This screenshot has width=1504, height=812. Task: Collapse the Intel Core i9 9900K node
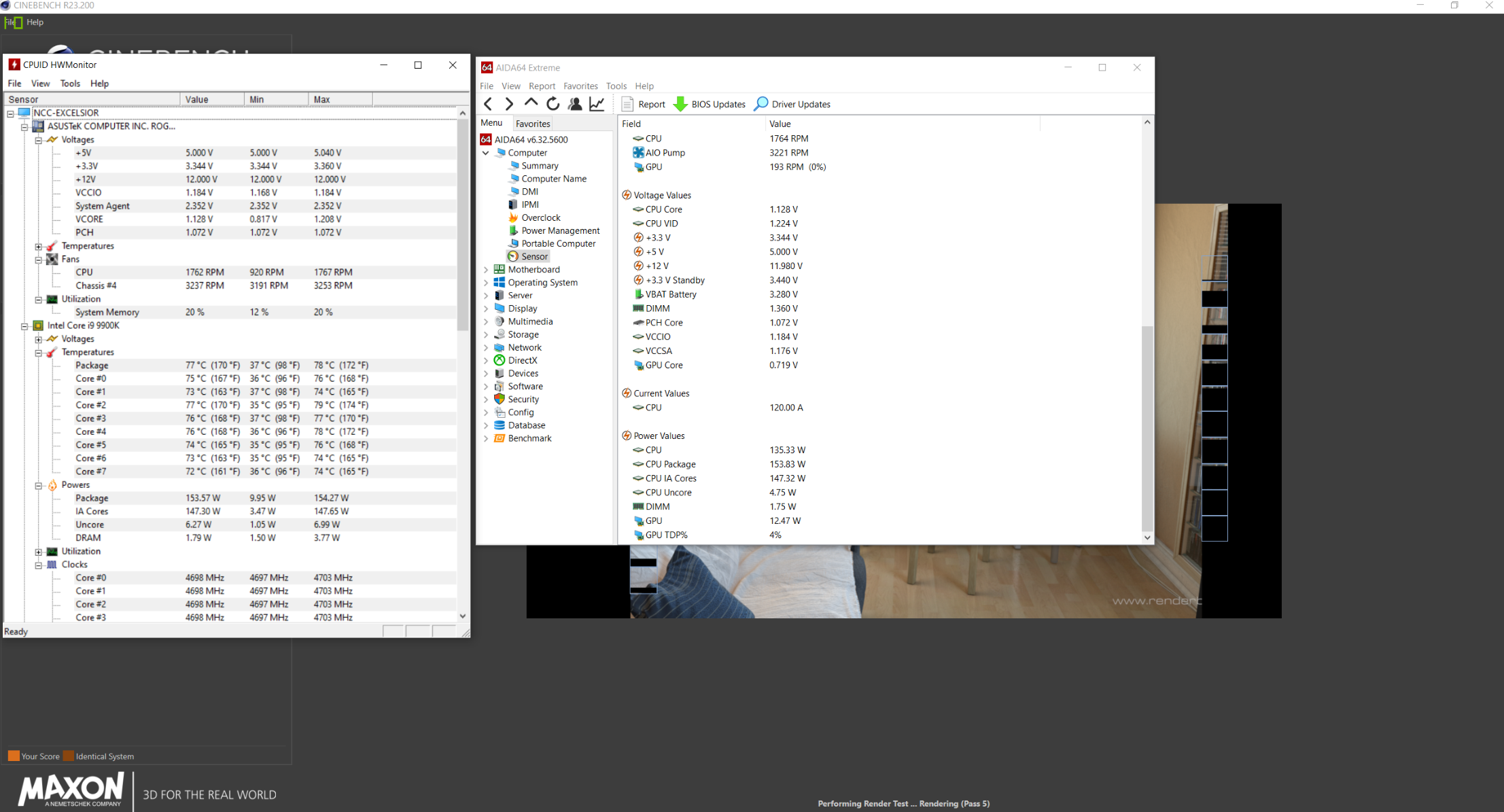point(24,325)
